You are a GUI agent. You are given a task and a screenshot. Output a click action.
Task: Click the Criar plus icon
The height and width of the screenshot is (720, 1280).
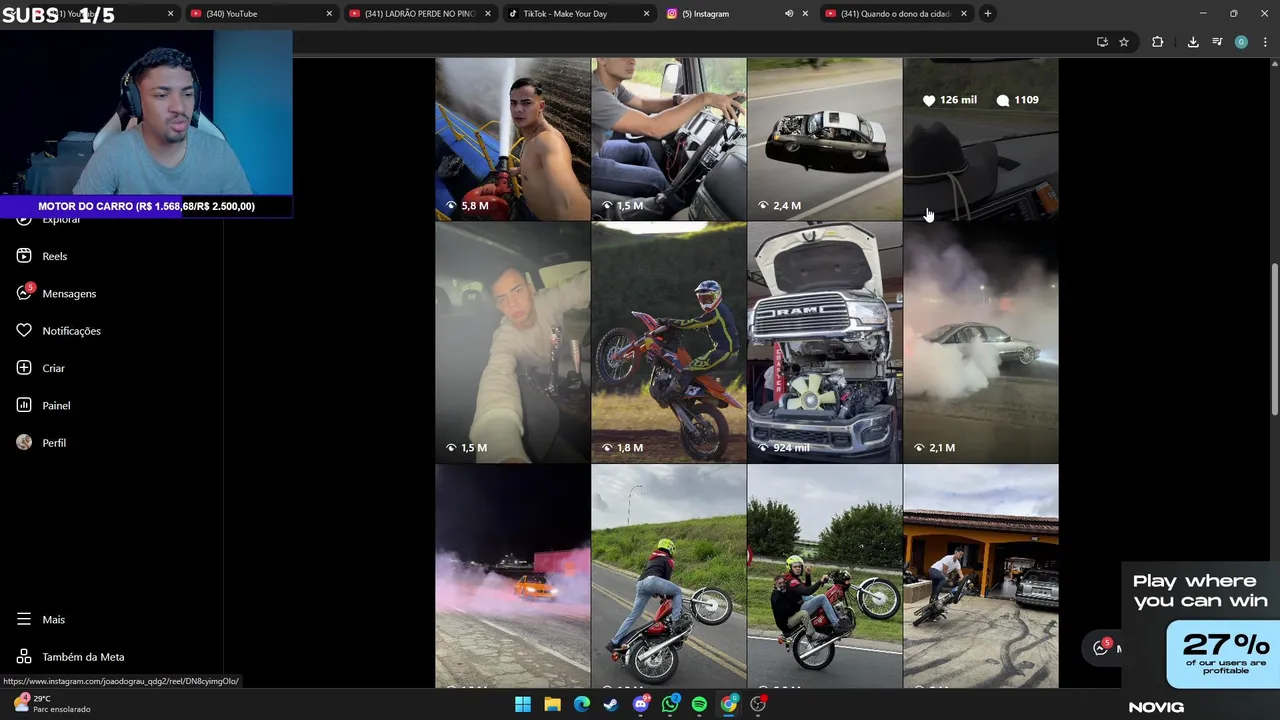pyautogui.click(x=24, y=368)
